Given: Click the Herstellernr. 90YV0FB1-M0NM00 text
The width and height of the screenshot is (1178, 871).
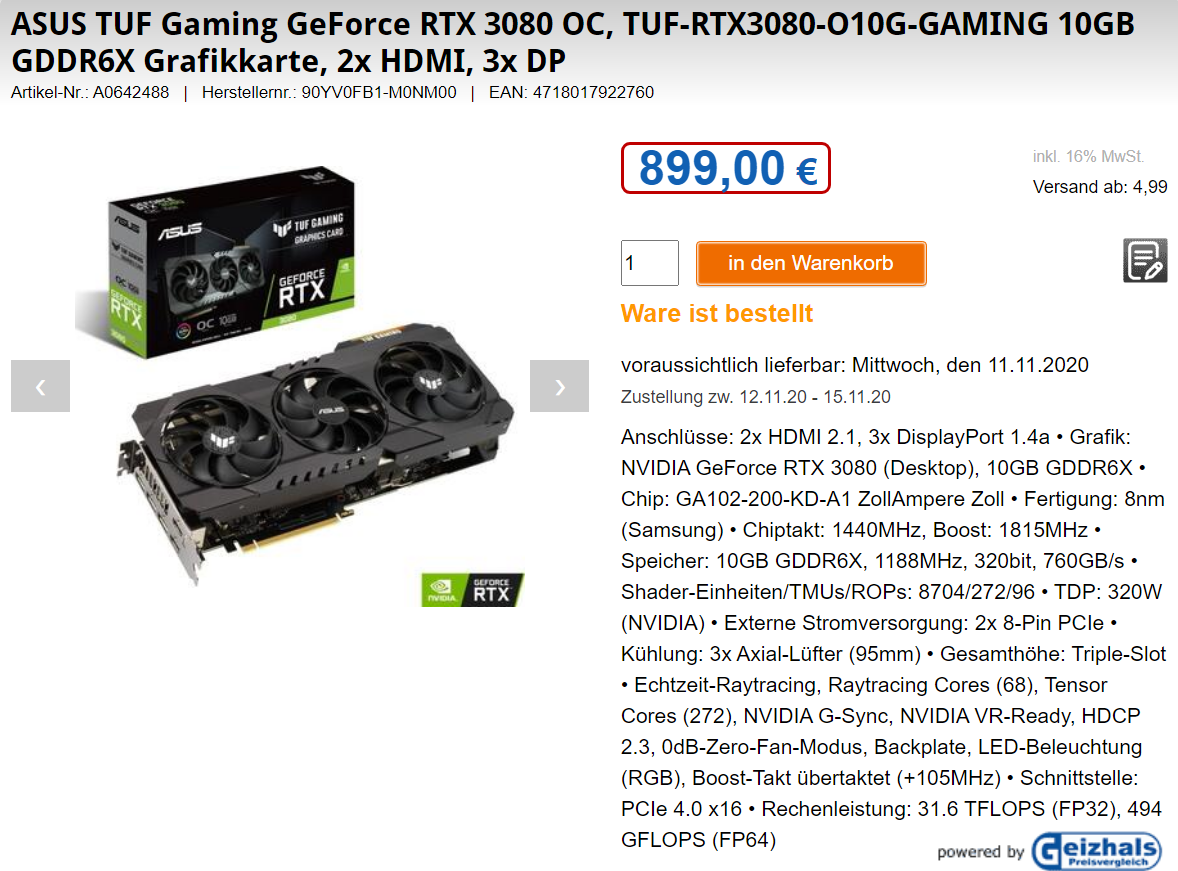Looking at the screenshot, I should click(x=329, y=92).
